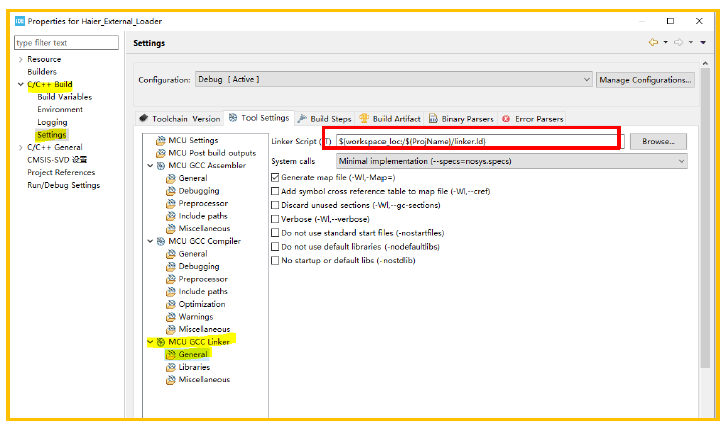Click the MCU GCC Compiler icon

point(160,241)
